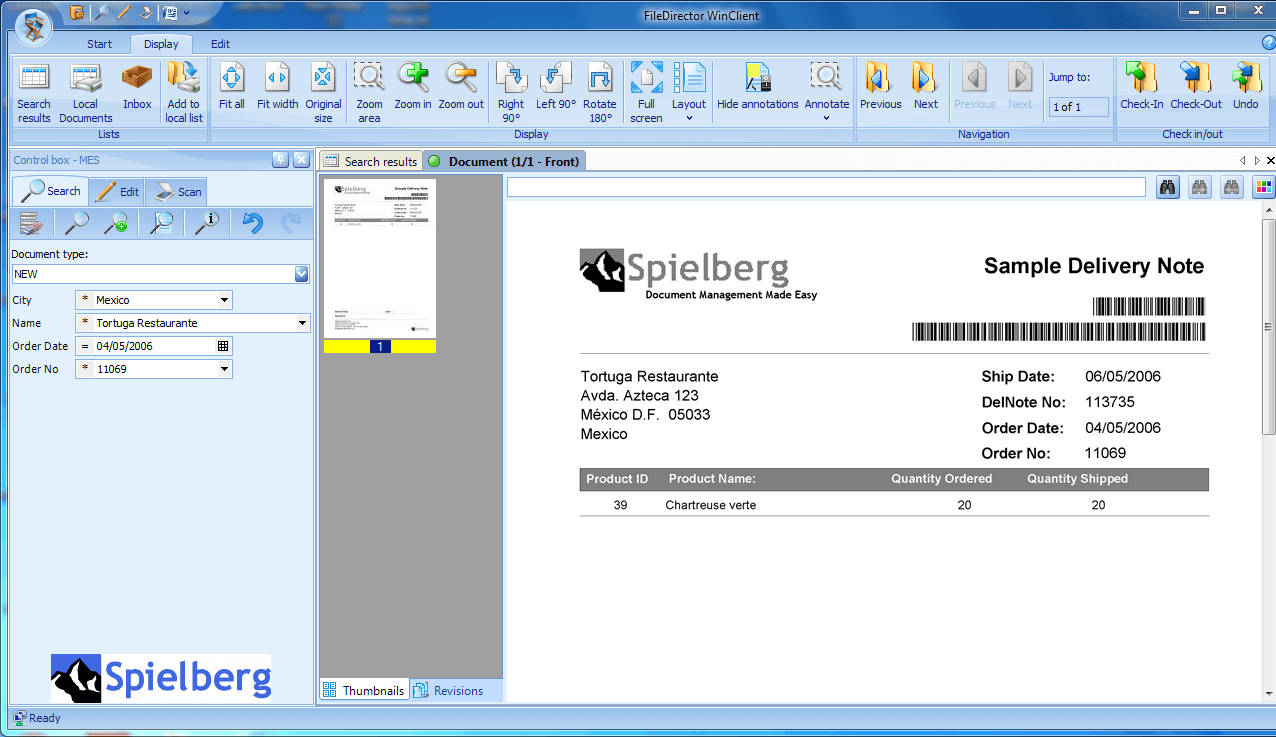The width and height of the screenshot is (1276, 737).
Task: Rotate document Right 90°
Action: 511,92
